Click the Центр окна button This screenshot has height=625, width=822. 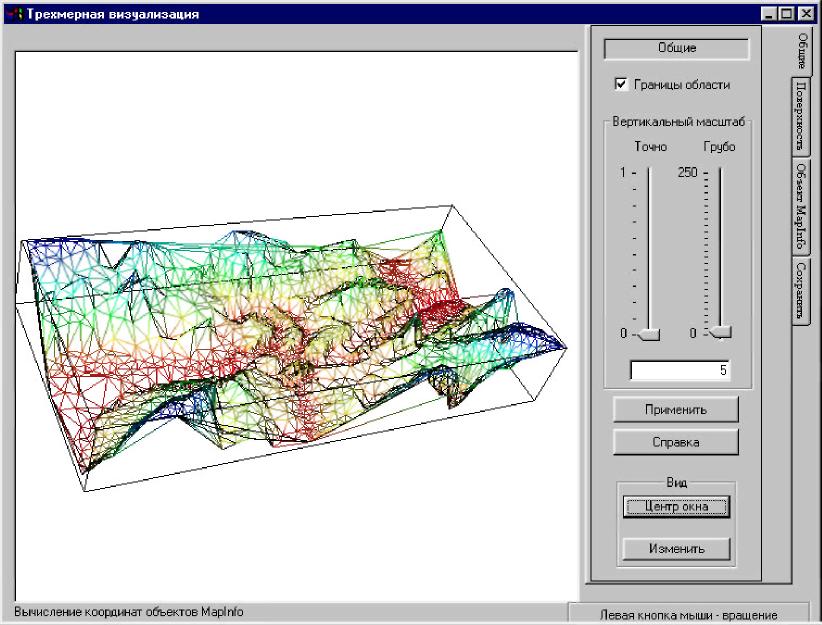pos(676,506)
